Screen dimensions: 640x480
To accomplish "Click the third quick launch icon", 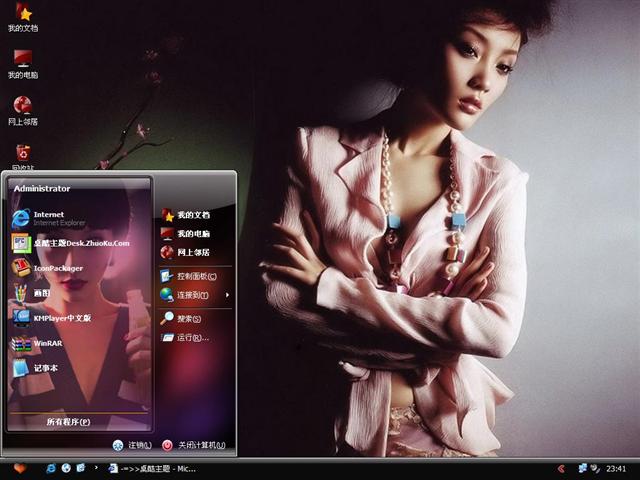I will (x=81, y=468).
